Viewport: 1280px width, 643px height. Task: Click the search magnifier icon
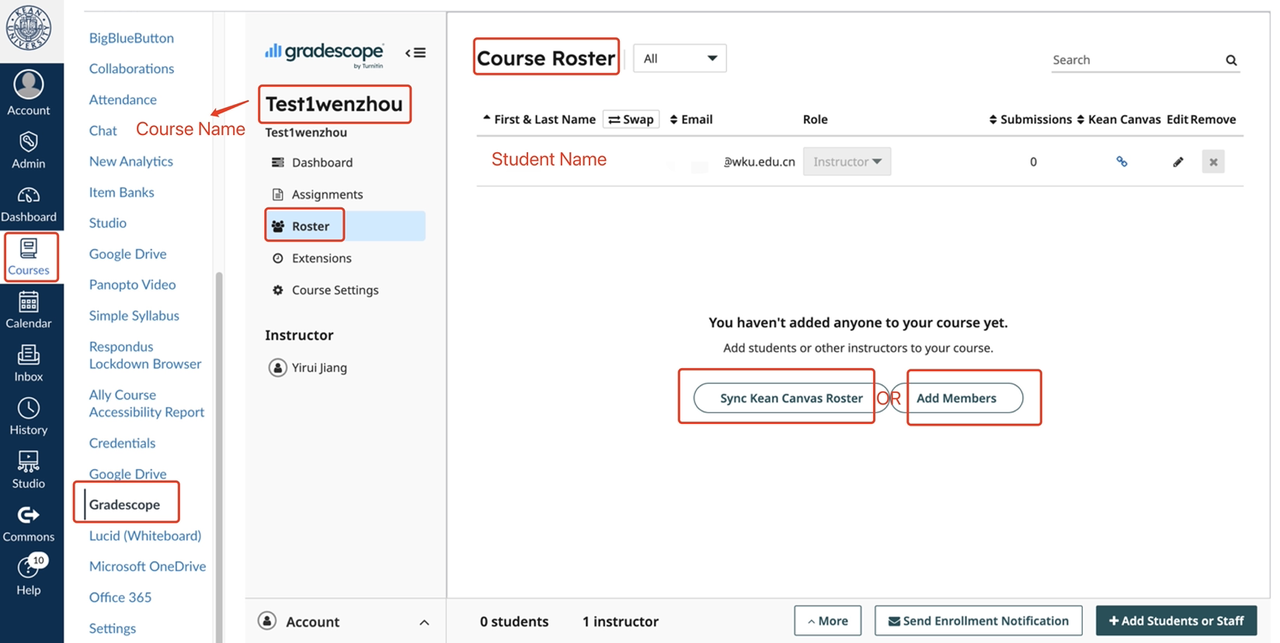coord(1231,60)
